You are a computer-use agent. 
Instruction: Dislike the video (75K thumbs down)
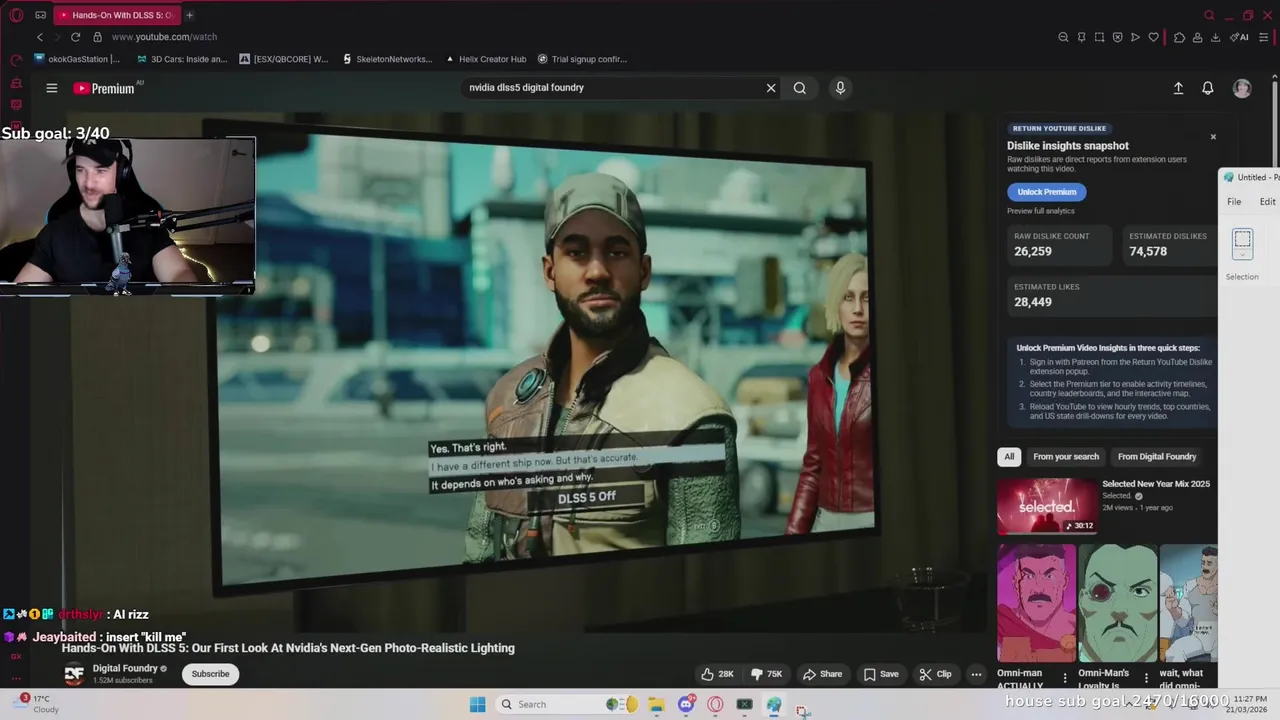point(768,674)
